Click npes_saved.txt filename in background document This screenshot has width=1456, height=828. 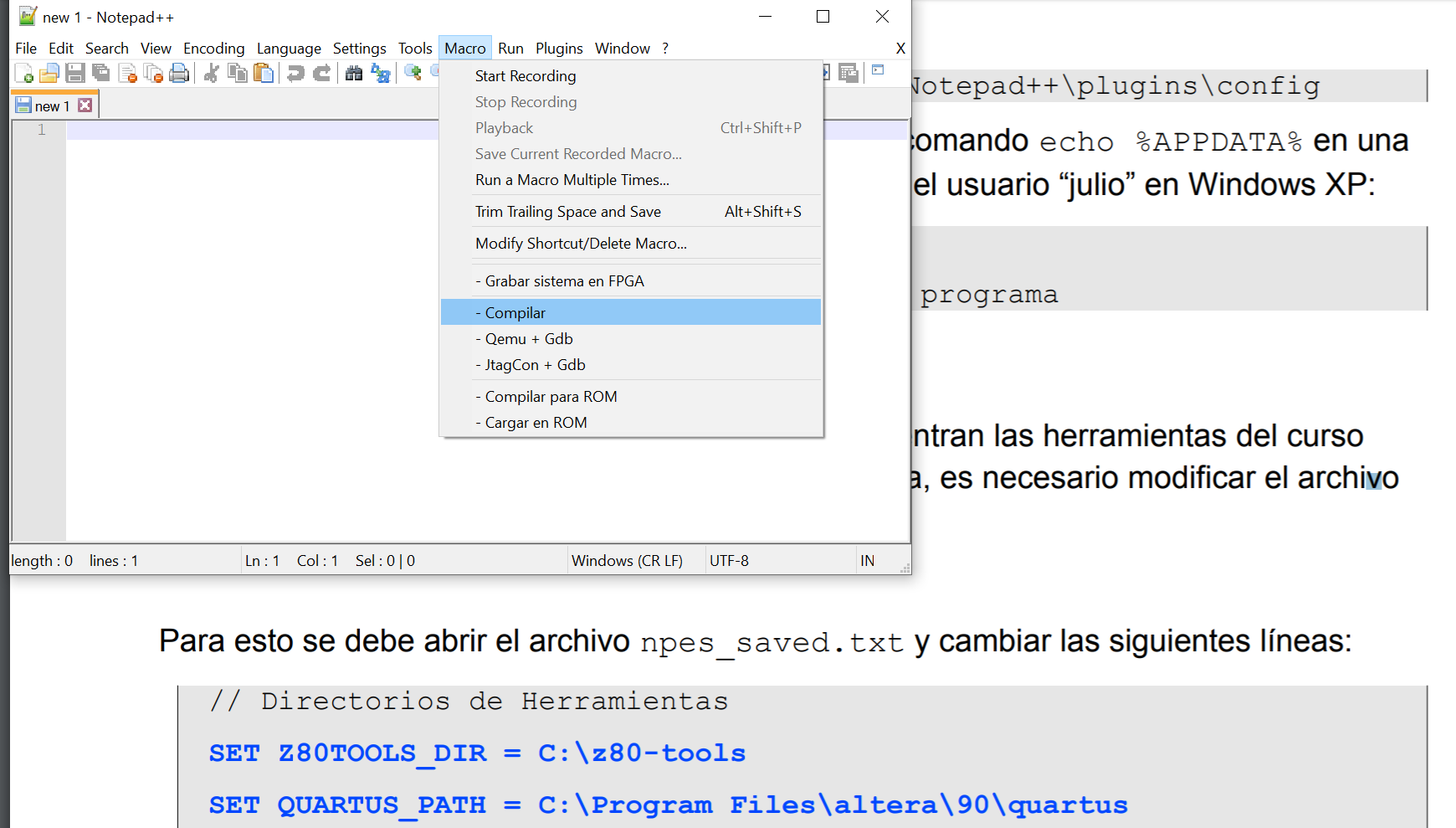tap(772, 642)
